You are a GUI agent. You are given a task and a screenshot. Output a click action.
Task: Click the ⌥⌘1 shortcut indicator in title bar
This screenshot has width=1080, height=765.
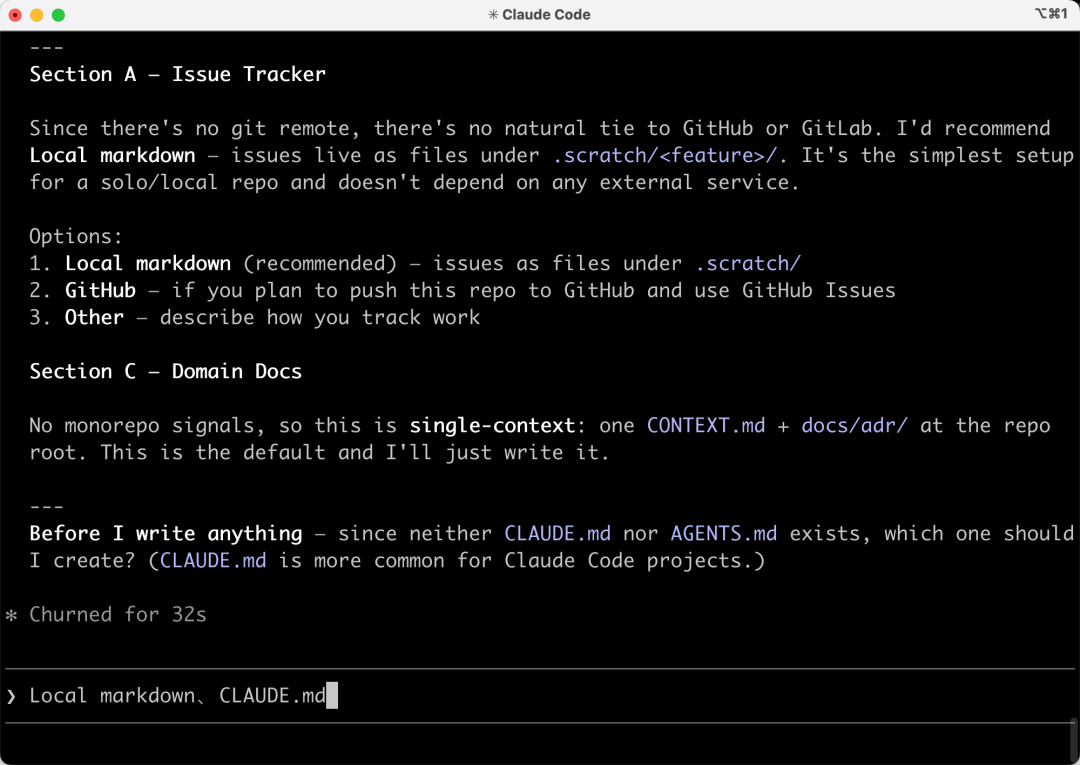click(1051, 14)
